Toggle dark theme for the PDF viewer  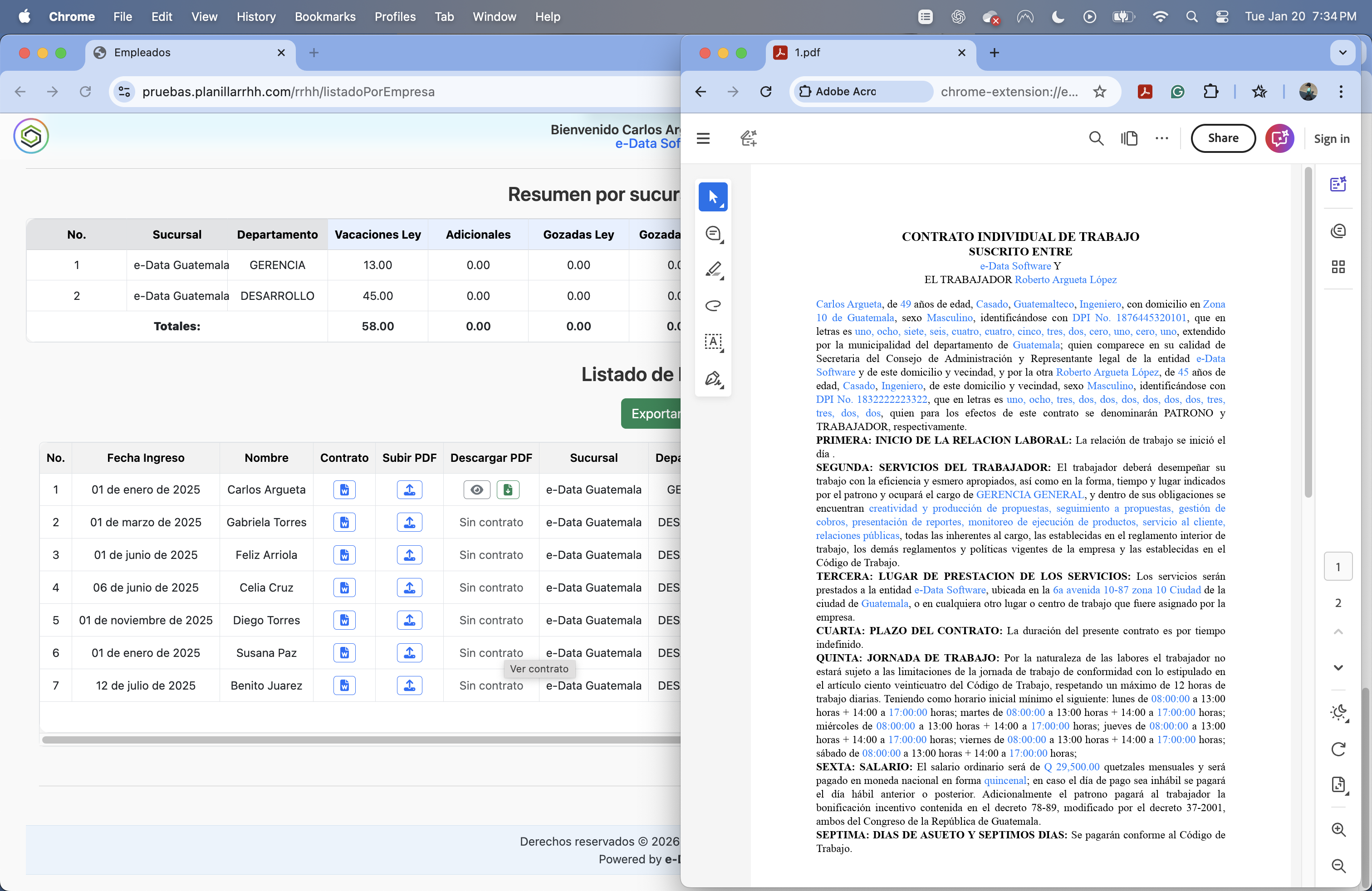coord(1338,714)
